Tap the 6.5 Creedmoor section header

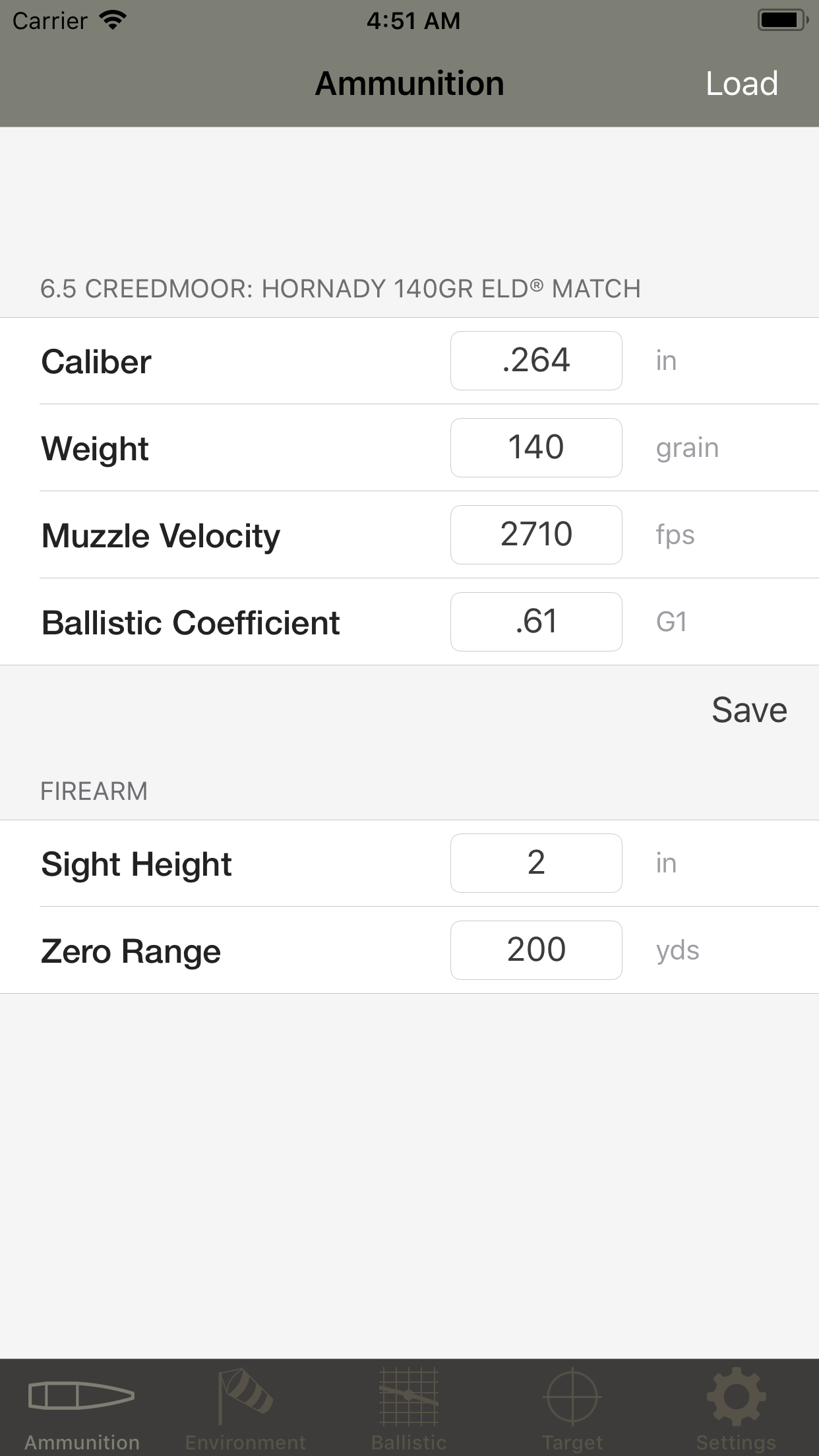point(340,289)
